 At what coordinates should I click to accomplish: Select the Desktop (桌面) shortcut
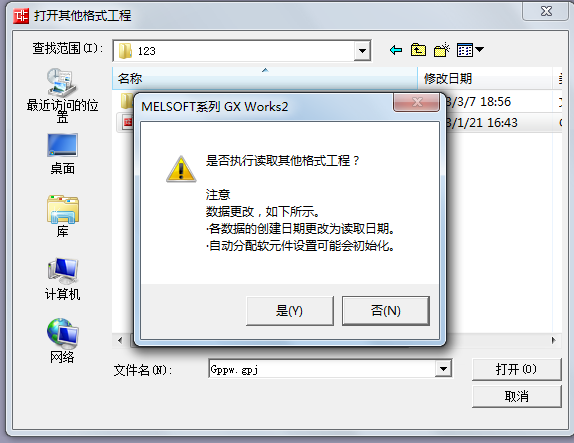(x=62, y=154)
